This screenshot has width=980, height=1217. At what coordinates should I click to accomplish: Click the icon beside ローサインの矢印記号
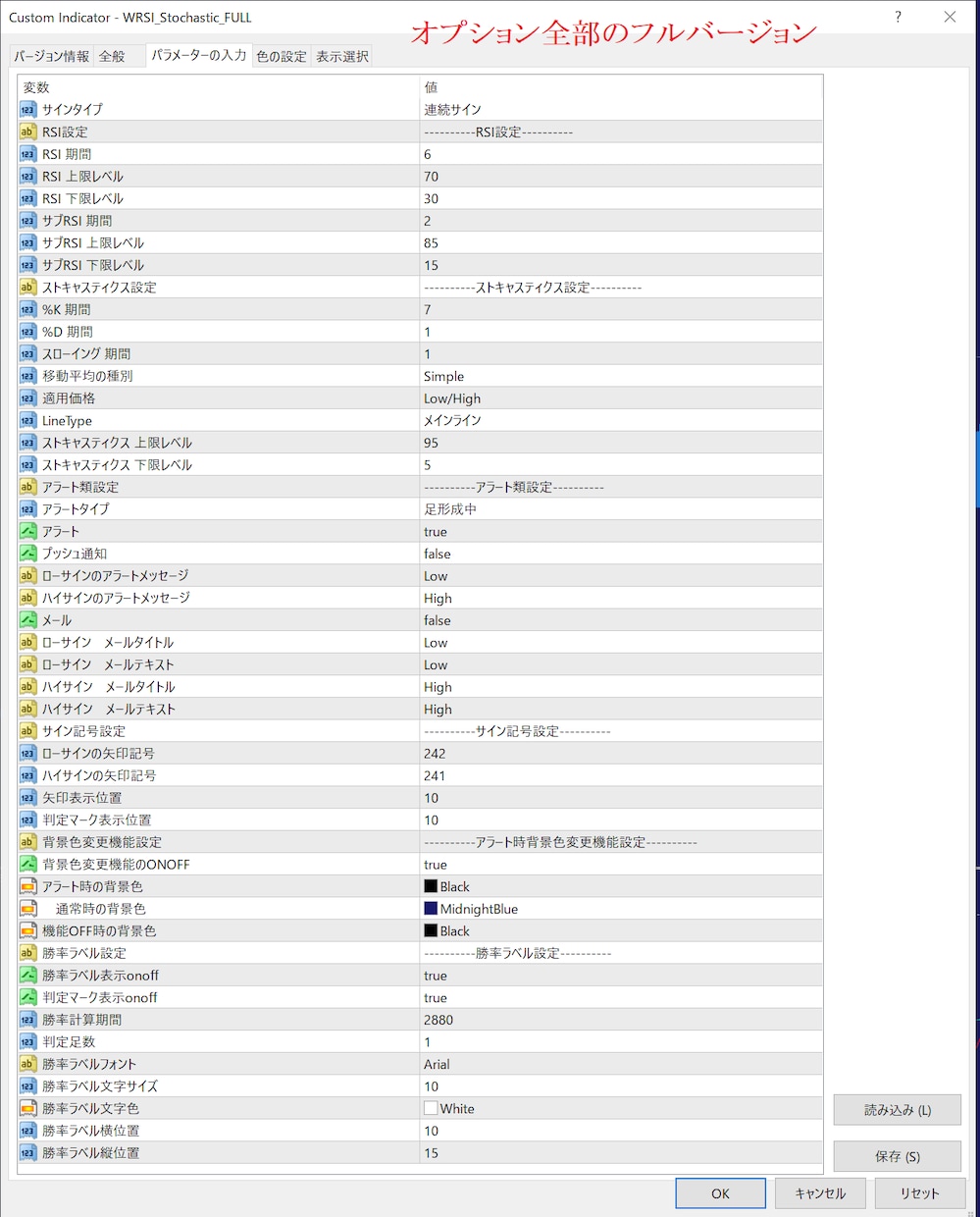coord(27,754)
